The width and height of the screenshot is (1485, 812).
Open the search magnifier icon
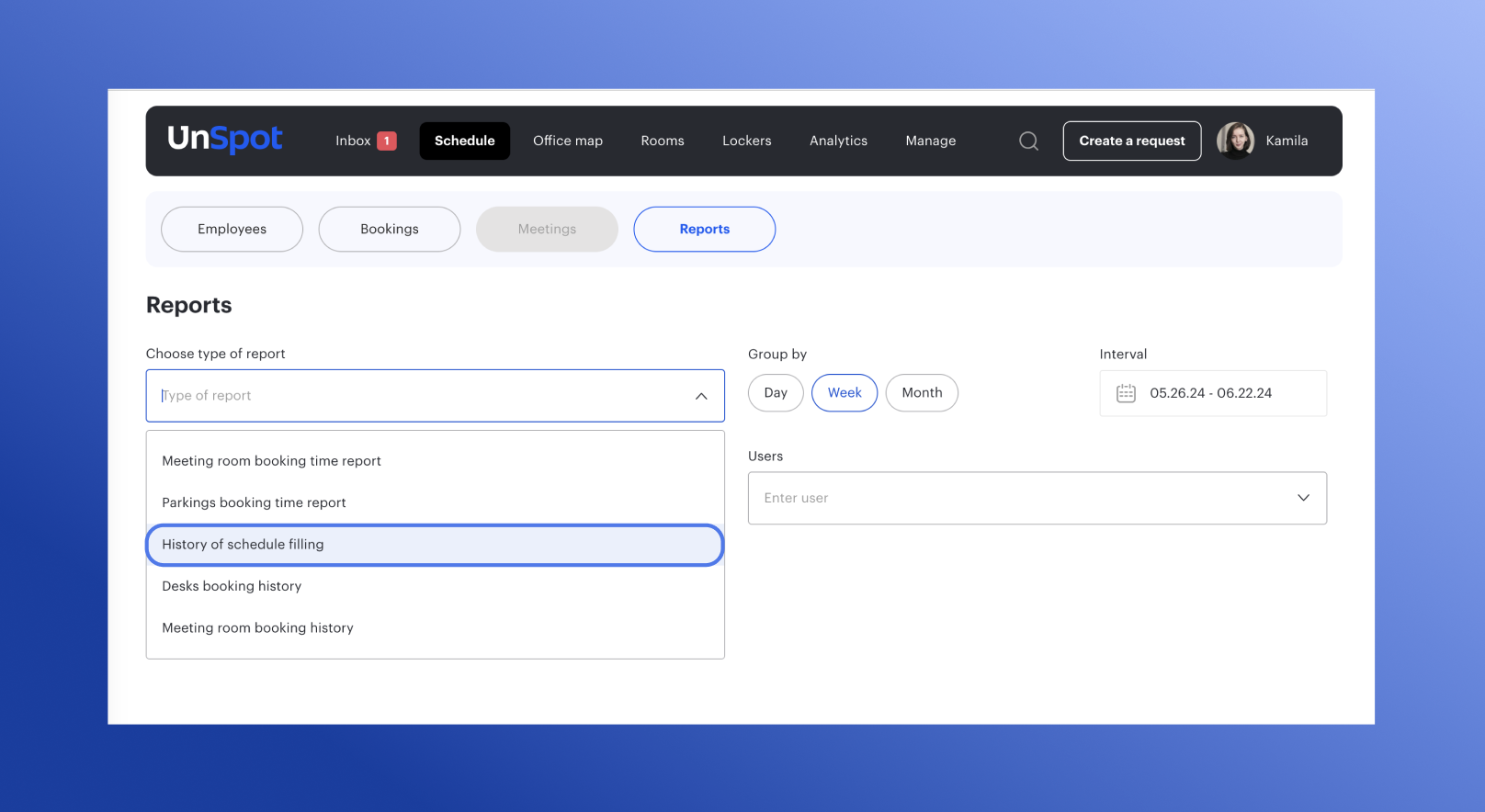tap(1029, 141)
